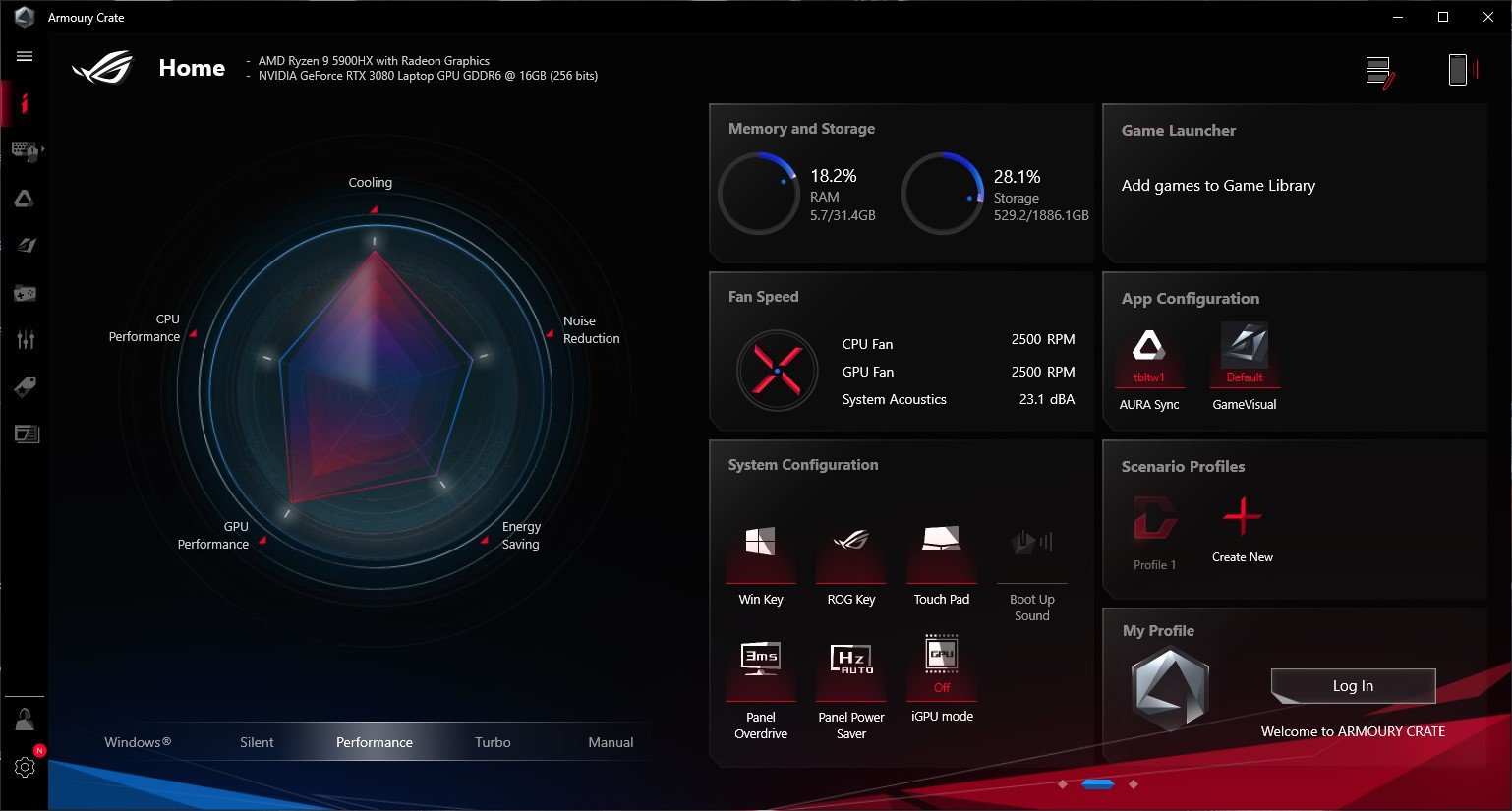Click the GPU Fan 2500 RPM row
The height and width of the screenshot is (811, 1512).
pos(959,372)
